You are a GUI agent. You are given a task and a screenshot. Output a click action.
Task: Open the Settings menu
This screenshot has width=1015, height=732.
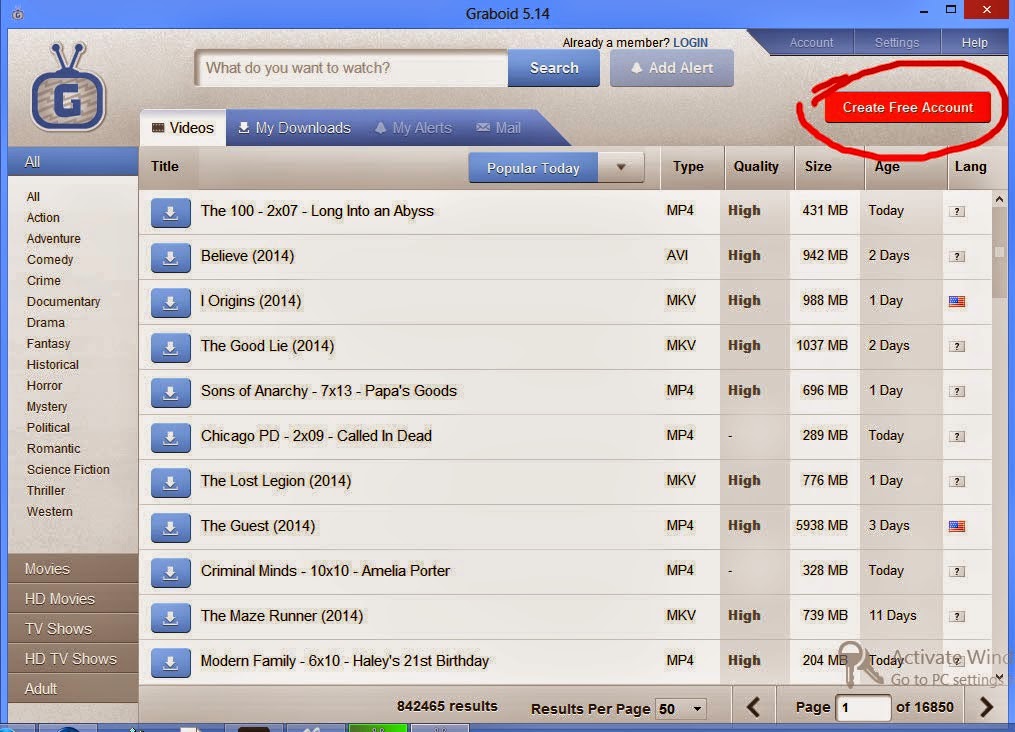pos(897,43)
